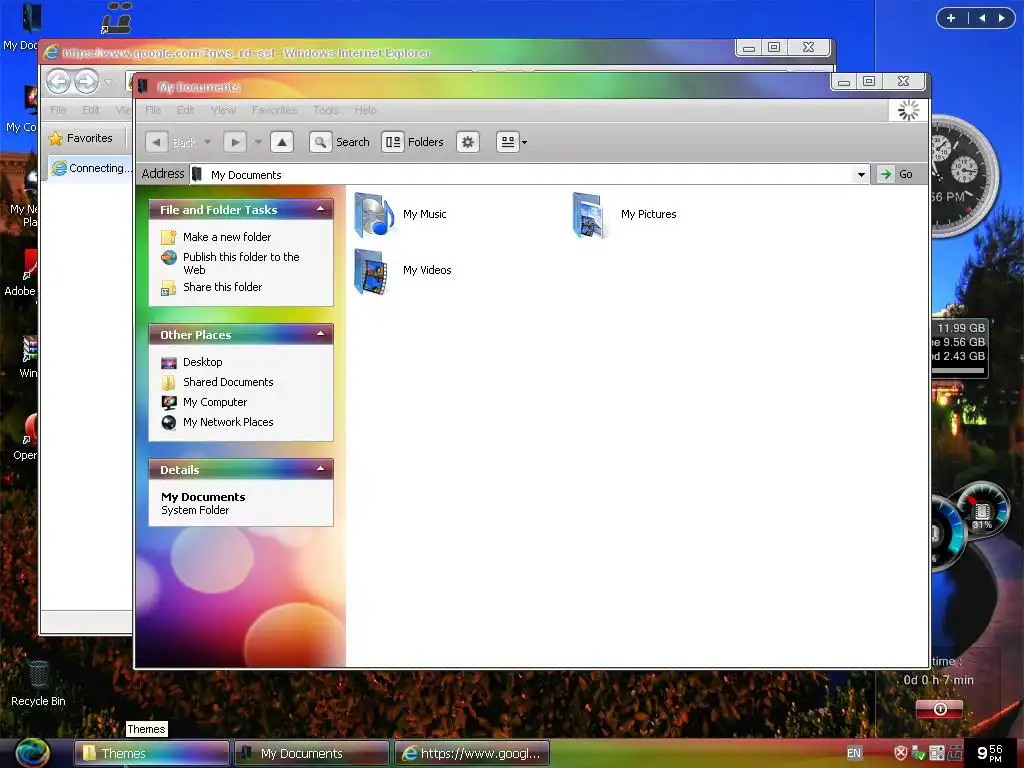This screenshot has width=1024, height=768.
Task: Click the Forward arrow toolbar button
Action: [234, 142]
